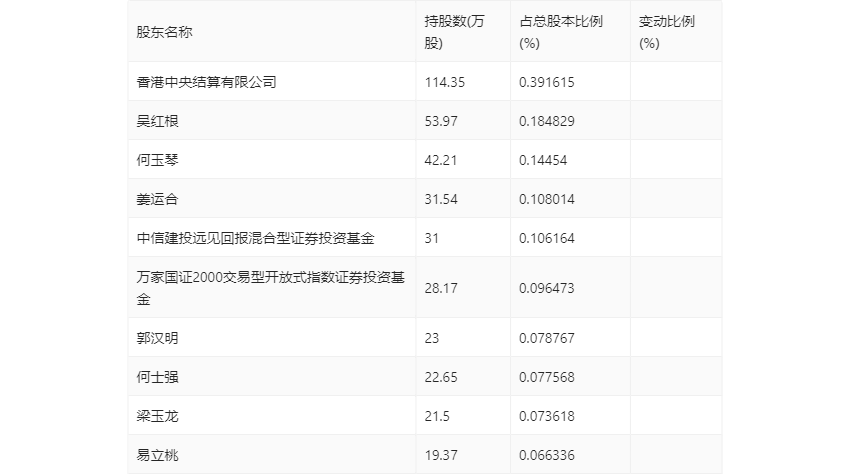Select shareholder 易立桃

[x=157, y=455]
